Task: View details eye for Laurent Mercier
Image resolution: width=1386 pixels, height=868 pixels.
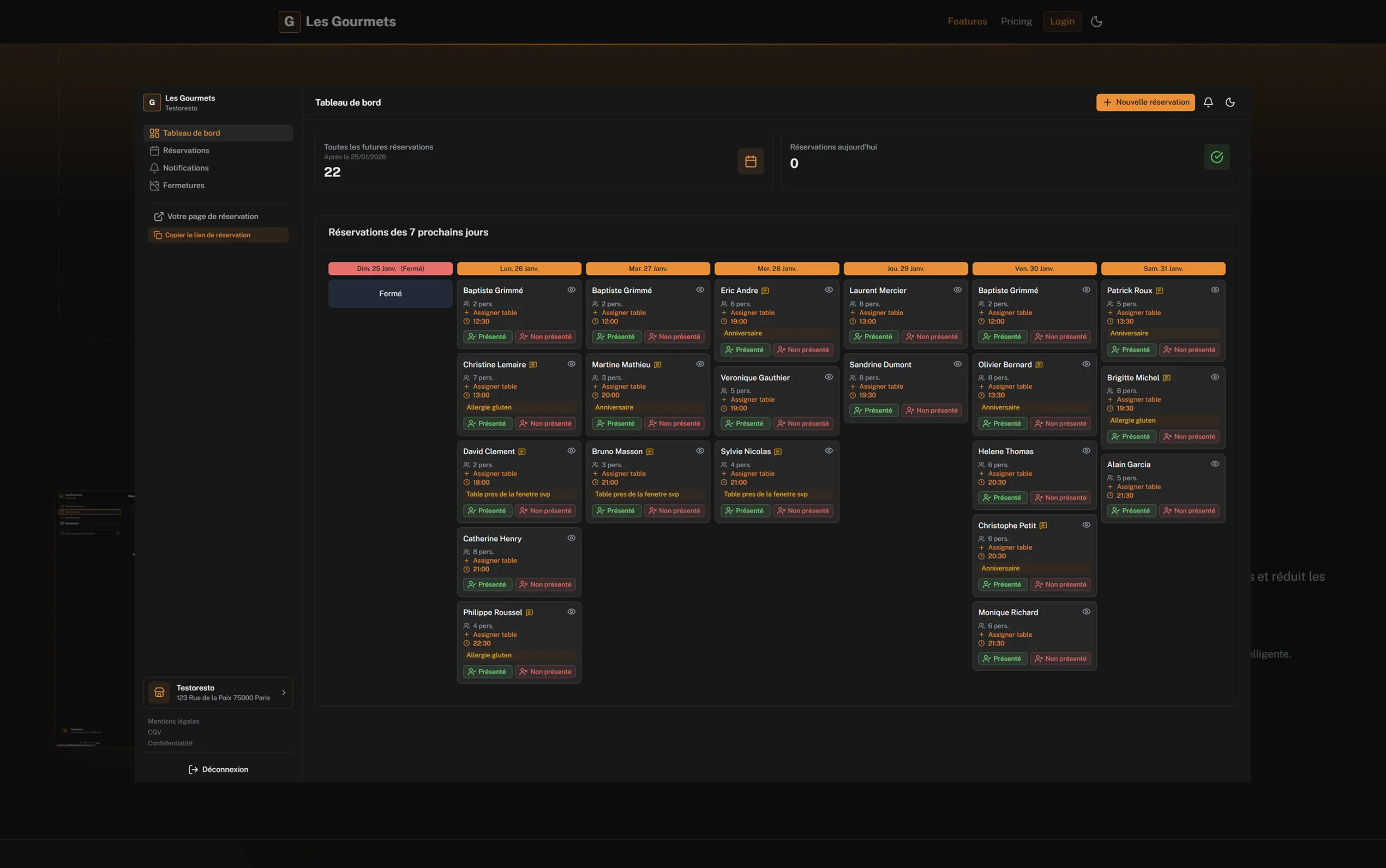Action: click(x=957, y=290)
